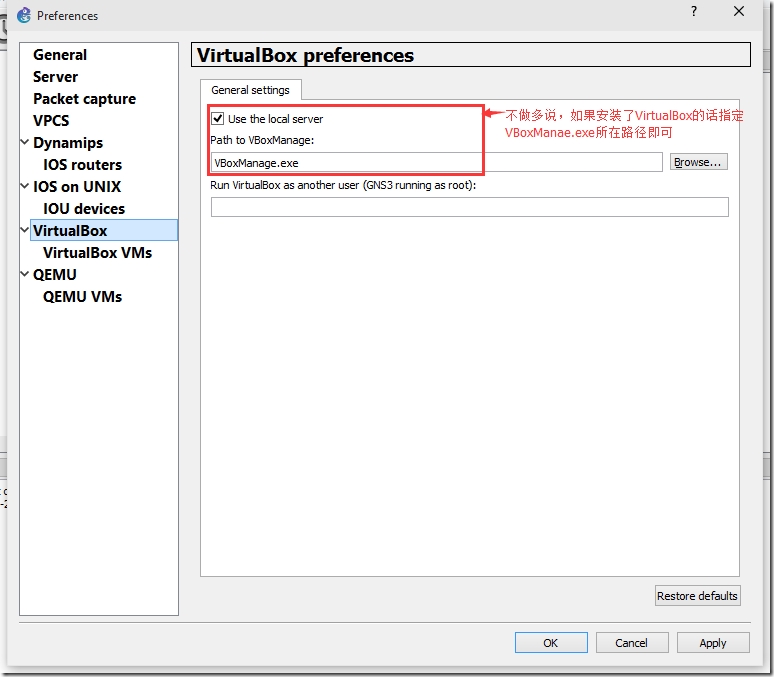Select Server in the preferences list
The image size is (774, 677).
55,77
